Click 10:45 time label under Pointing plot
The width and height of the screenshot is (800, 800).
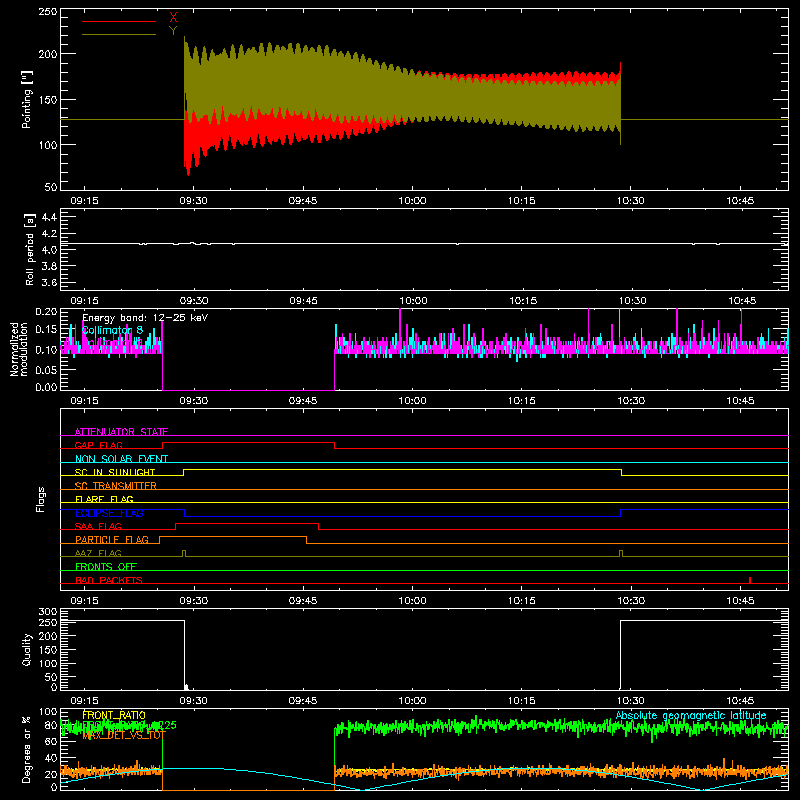click(740, 201)
